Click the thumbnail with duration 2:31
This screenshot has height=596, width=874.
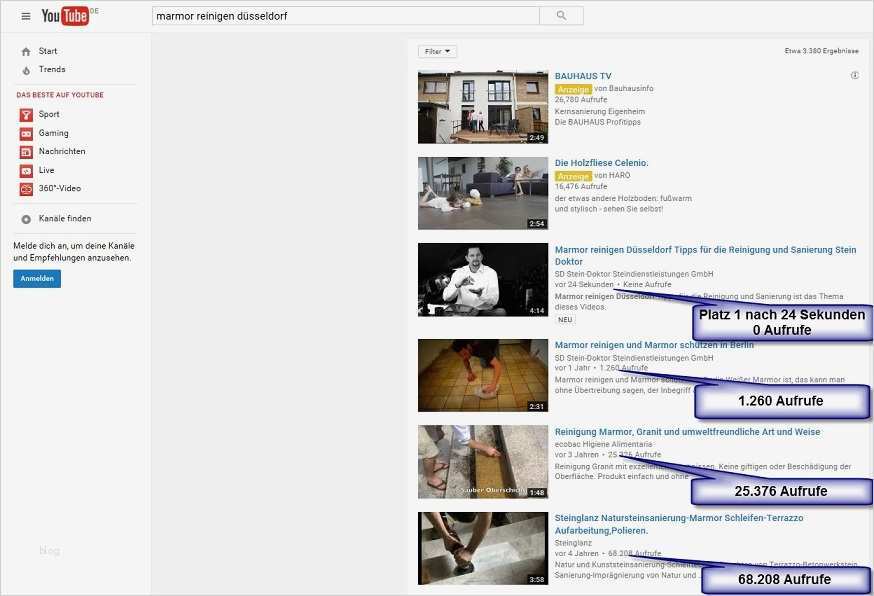point(483,375)
